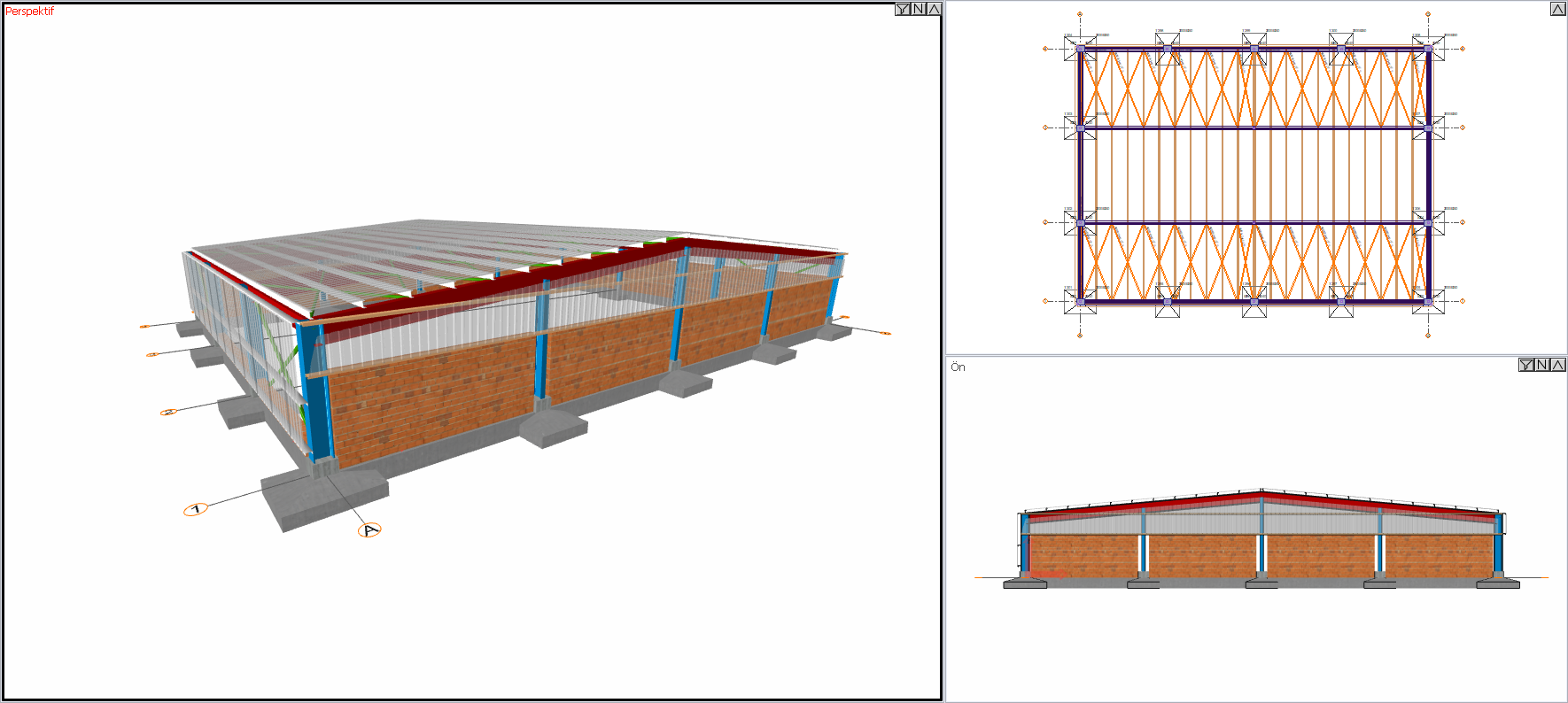Image resolution: width=1568 pixels, height=703 pixels.
Task: Click the N button in Perspektif view
Action: (x=919, y=9)
